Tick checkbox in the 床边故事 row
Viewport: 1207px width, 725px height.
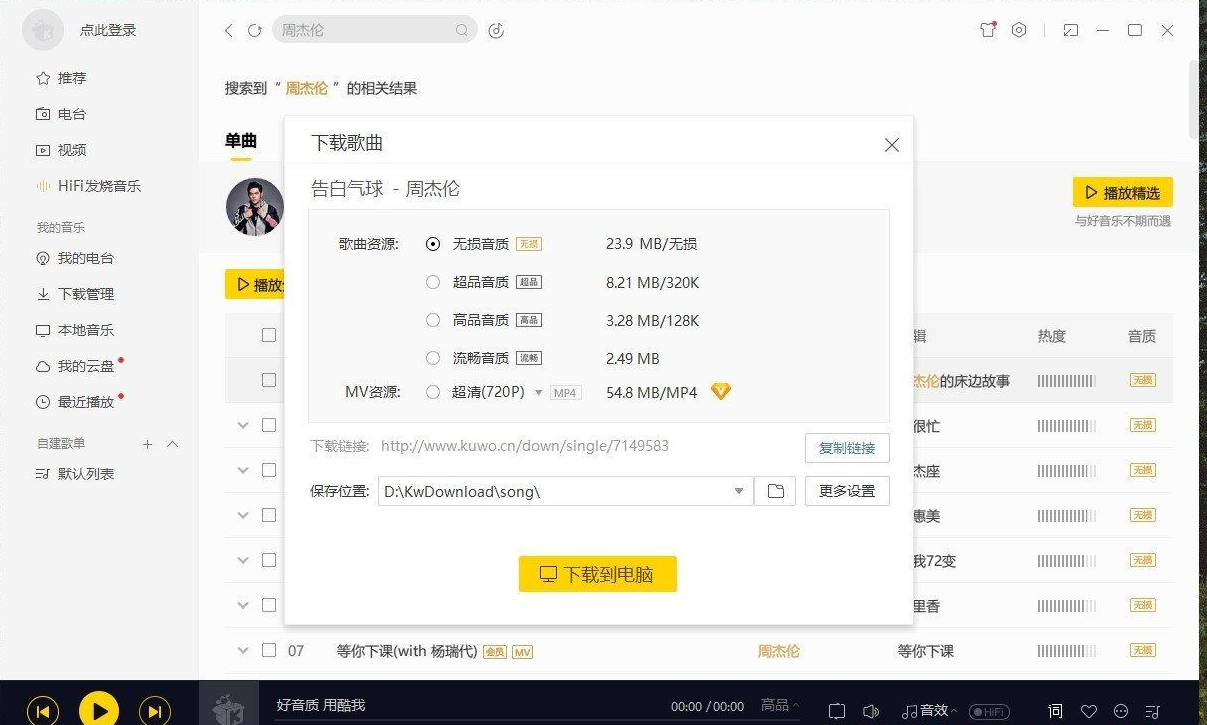(x=269, y=380)
